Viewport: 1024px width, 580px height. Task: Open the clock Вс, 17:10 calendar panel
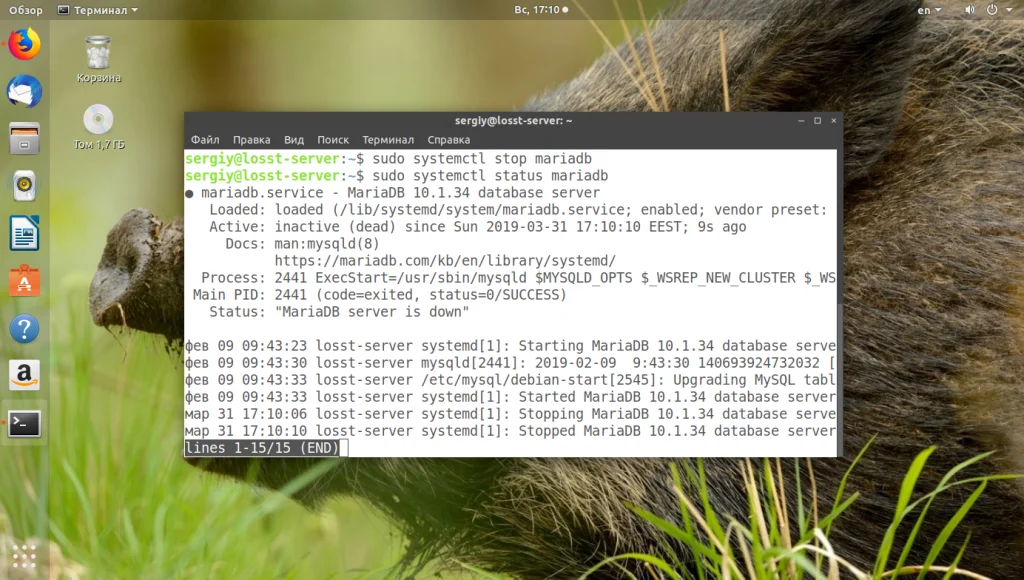[x=541, y=10]
